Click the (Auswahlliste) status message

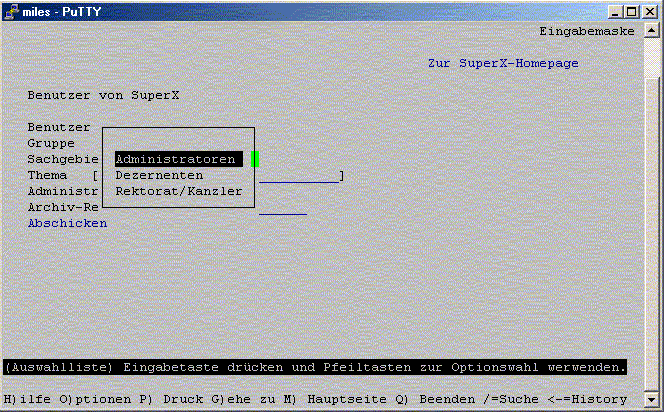315,367
